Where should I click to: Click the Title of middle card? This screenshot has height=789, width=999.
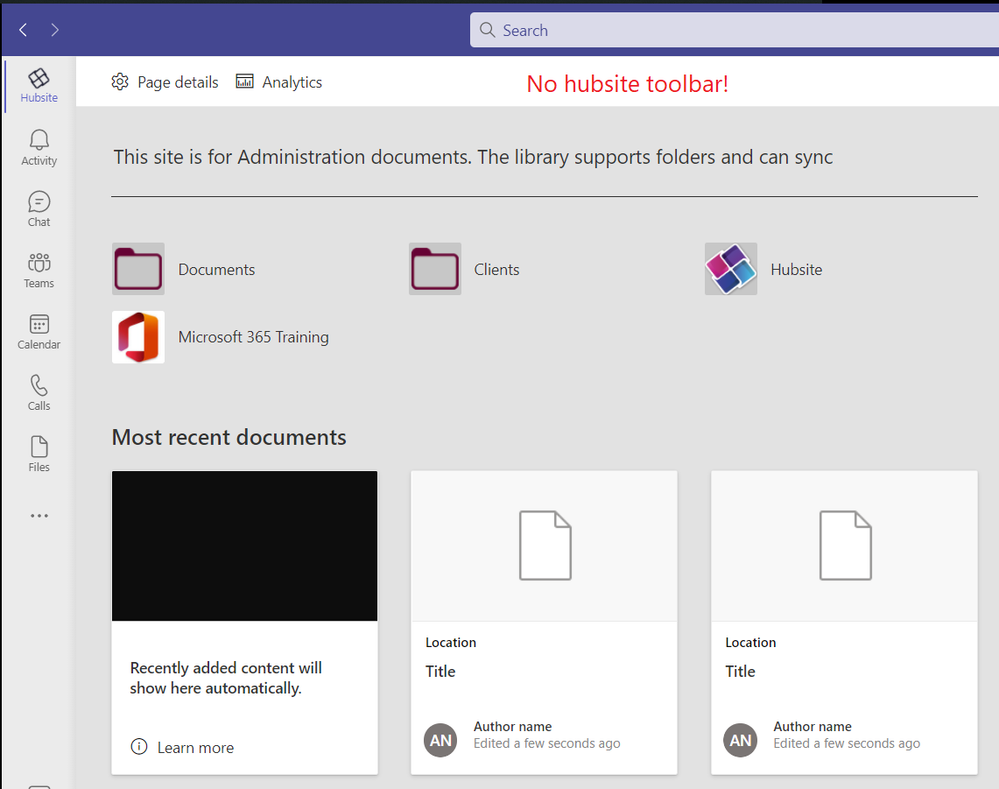click(x=440, y=672)
